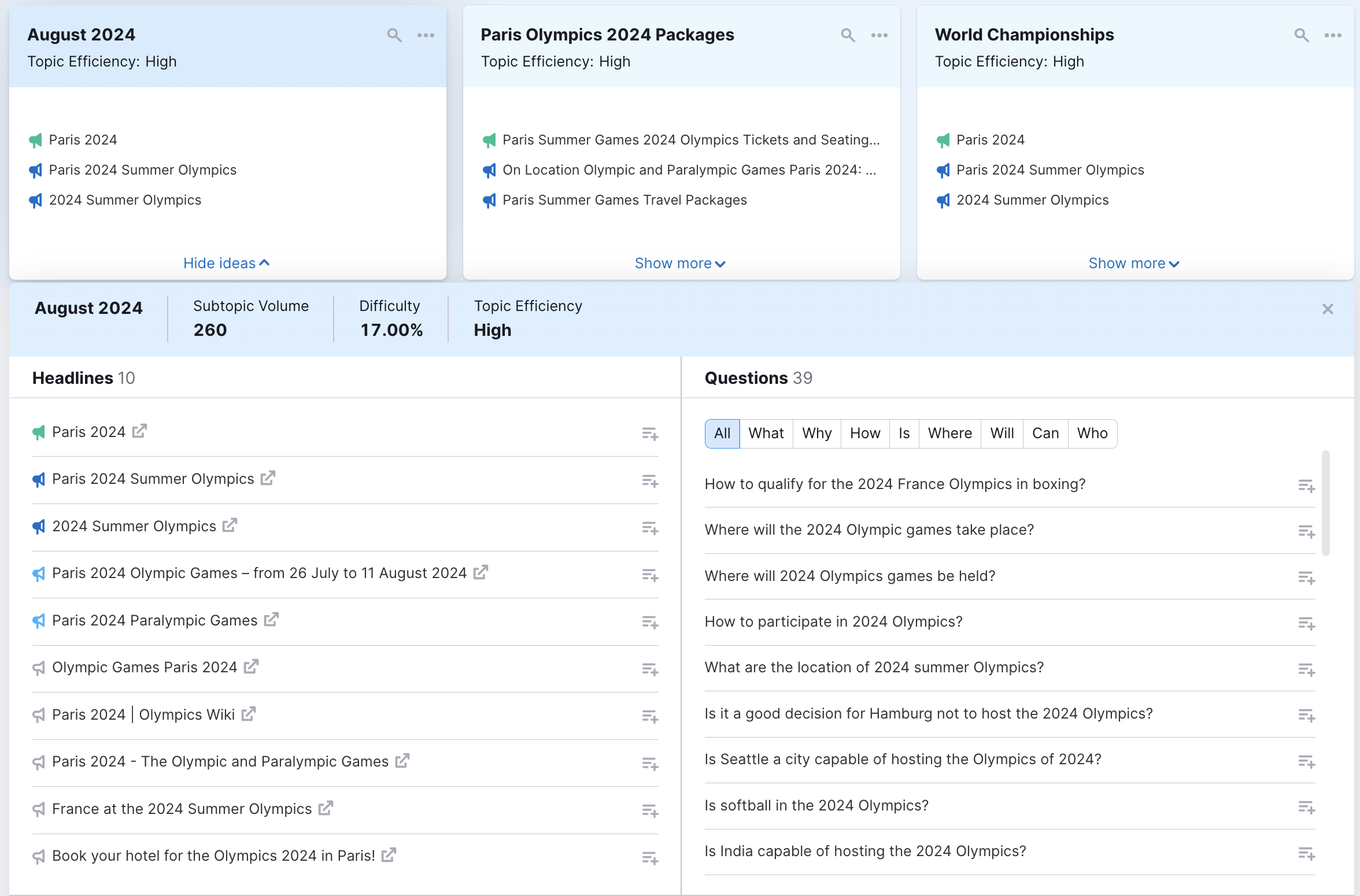Click the megaphone icon next to Paris 2024 headline
The width and height of the screenshot is (1360, 896).
point(40,432)
